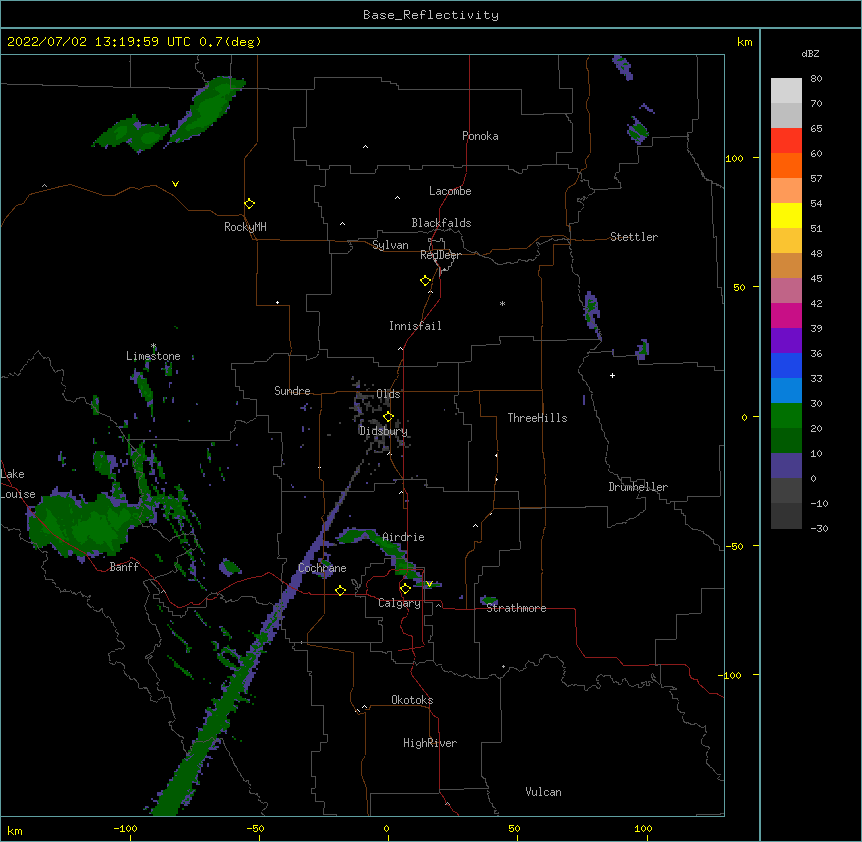Pick the light blue swatch above 30 in the legend
The image size is (862, 842).
[x=786, y=391]
